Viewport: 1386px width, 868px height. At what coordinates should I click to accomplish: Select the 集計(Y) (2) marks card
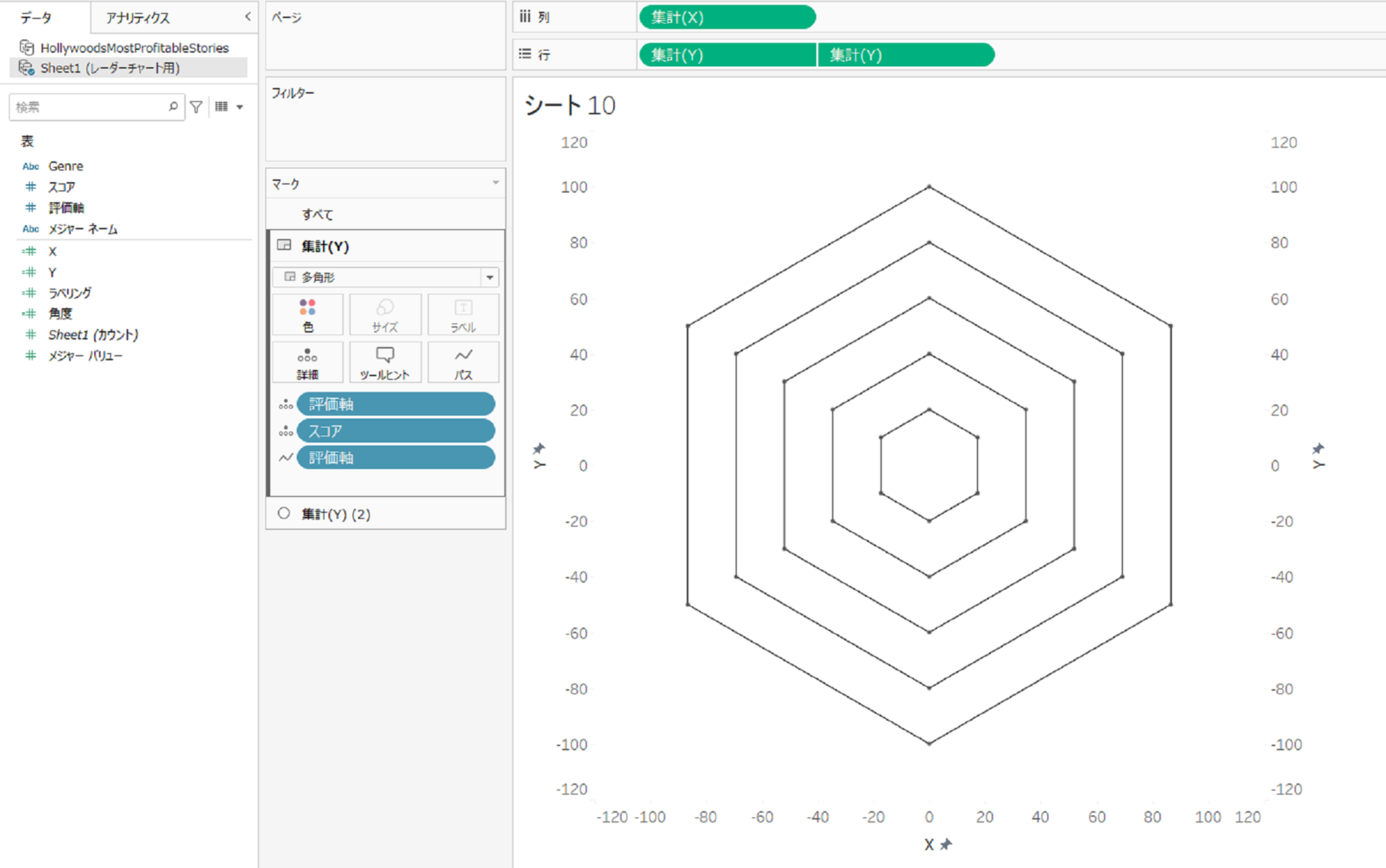[x=336, y=514]
